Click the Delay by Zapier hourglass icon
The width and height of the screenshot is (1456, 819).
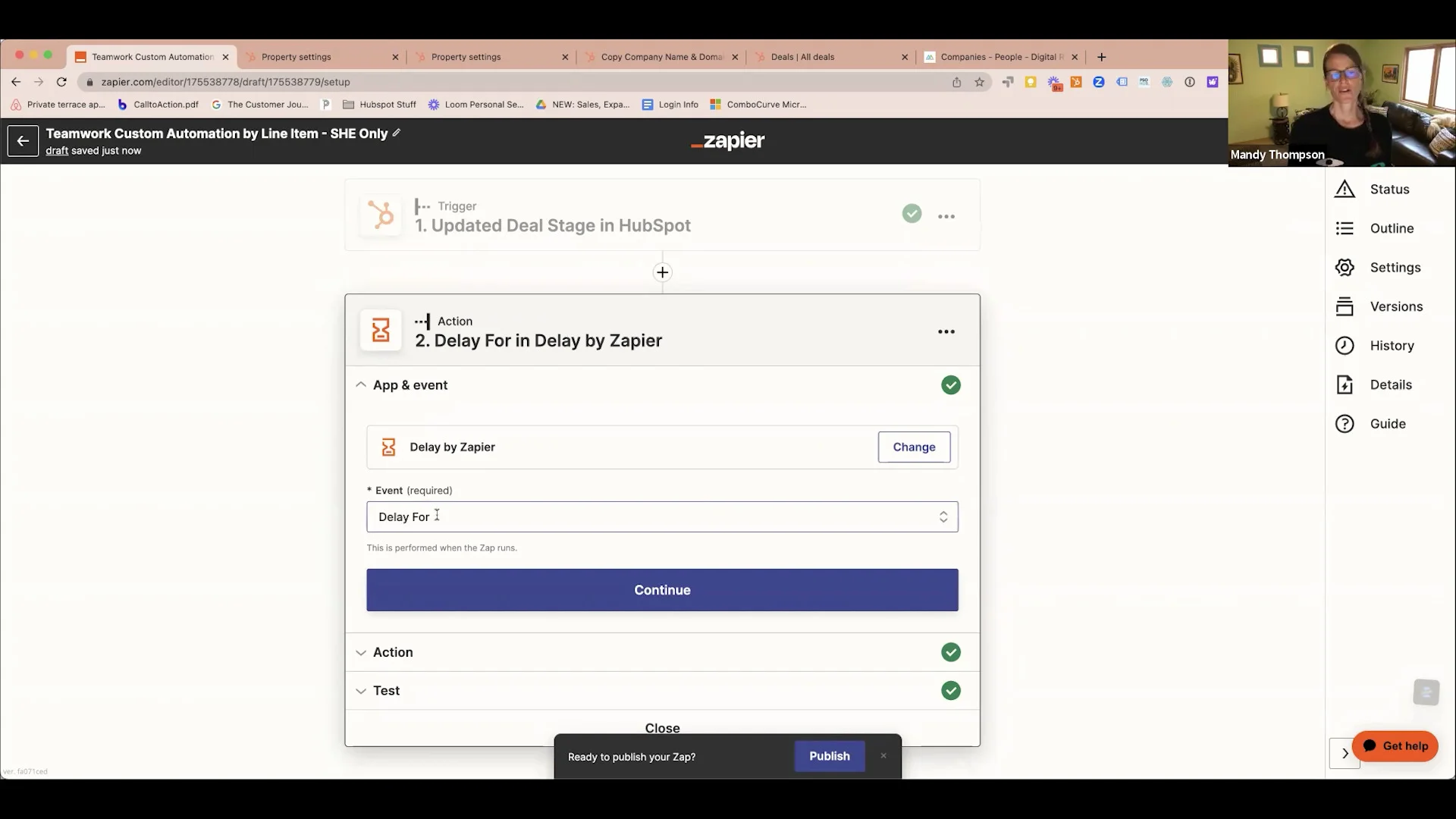tap(381, 331)
